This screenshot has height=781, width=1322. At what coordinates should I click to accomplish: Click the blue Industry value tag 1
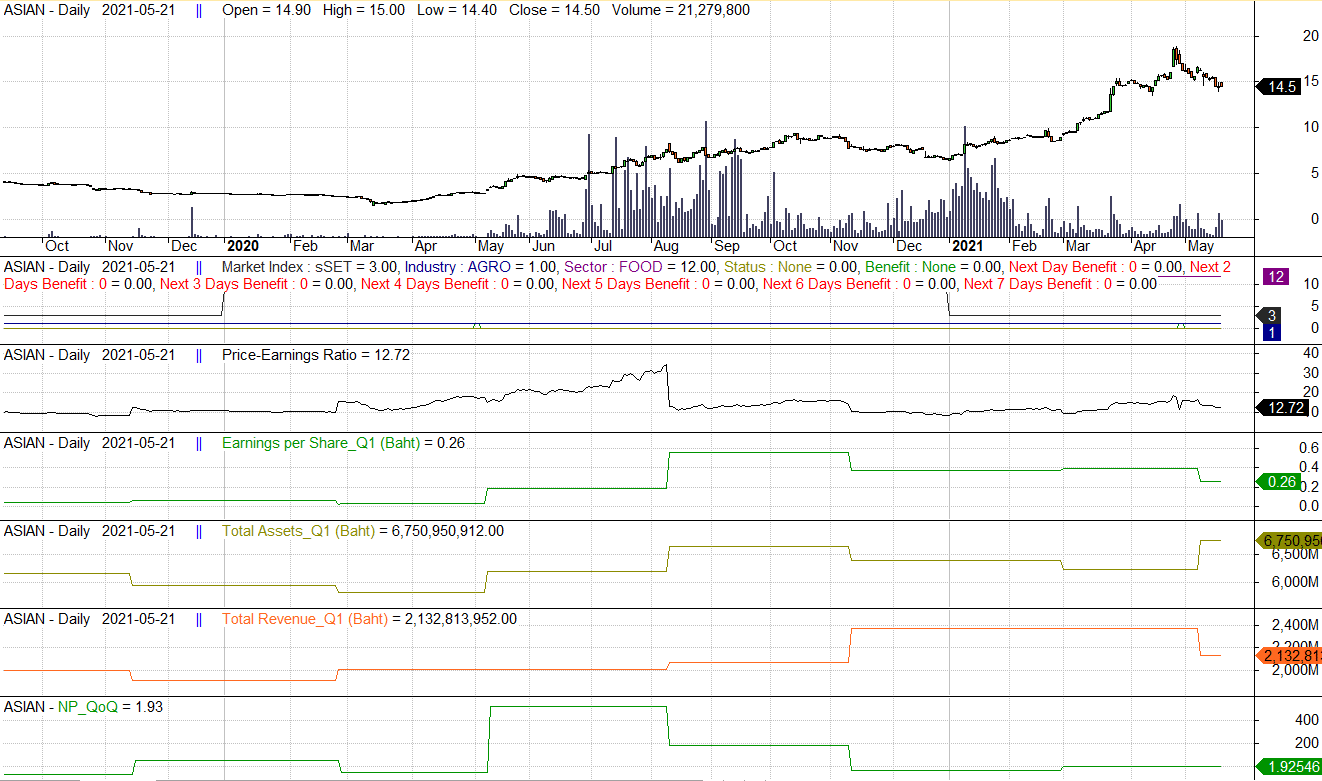click(x=1272, y=332)
